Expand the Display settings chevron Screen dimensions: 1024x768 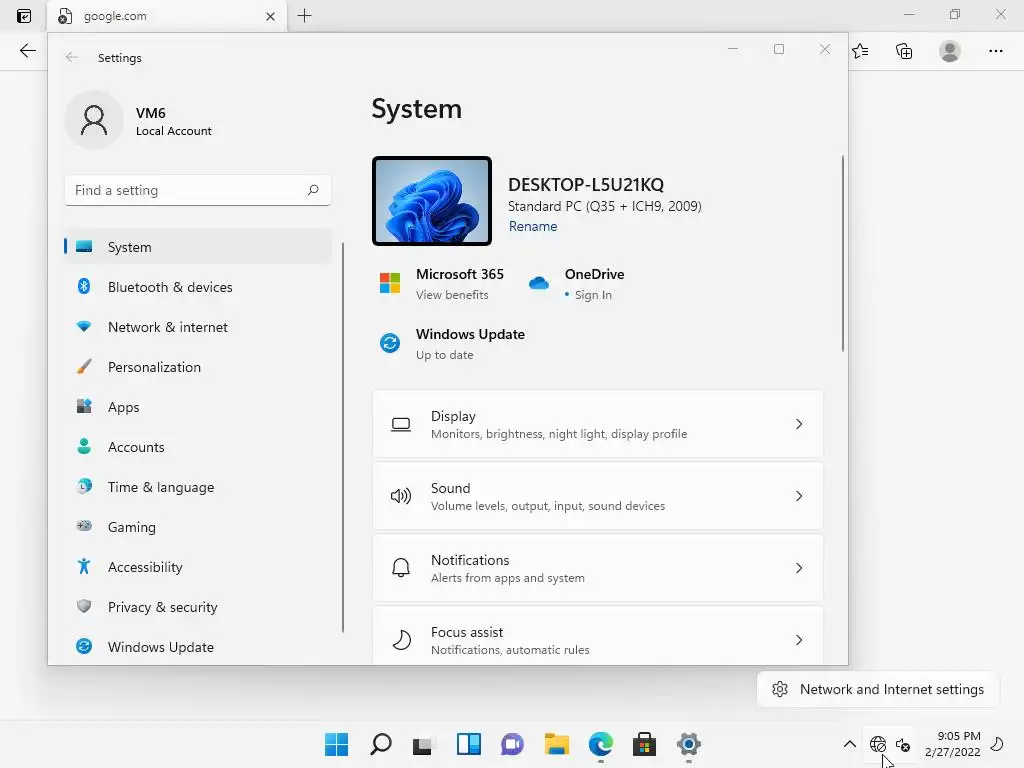[x=799, y=424]
